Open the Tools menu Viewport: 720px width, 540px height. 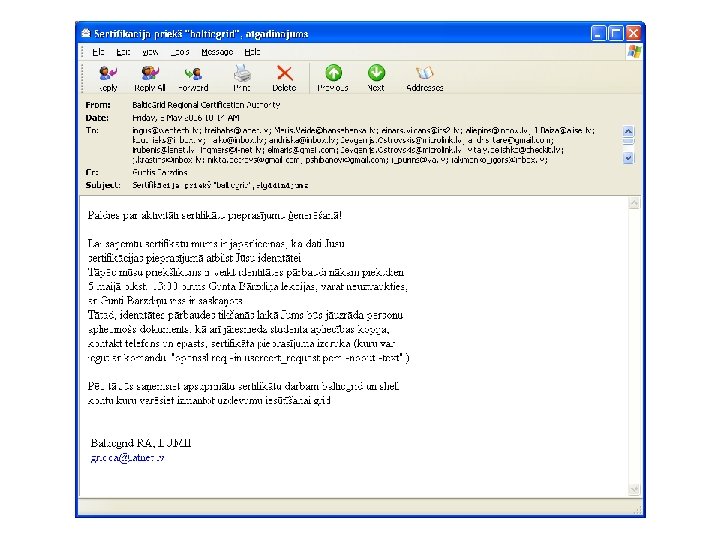pyautogui.click(x=180, y=52)
